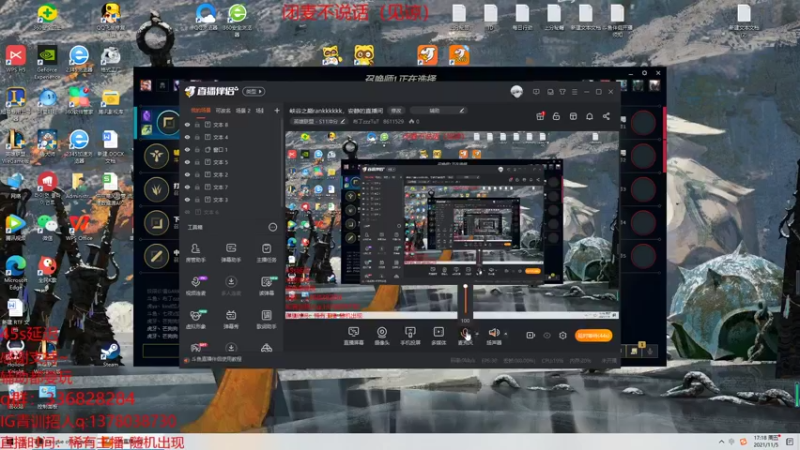The height and width of the screenshot is (450, 800).
Task: Expand the arrow next to the speaker
Action: point(506,334)
